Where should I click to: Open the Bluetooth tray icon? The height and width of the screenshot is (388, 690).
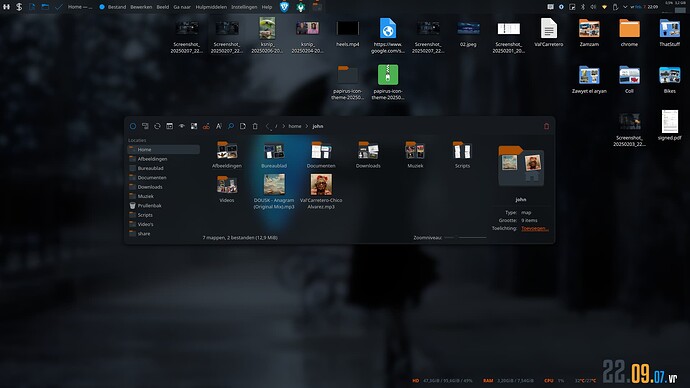point(583,7)
